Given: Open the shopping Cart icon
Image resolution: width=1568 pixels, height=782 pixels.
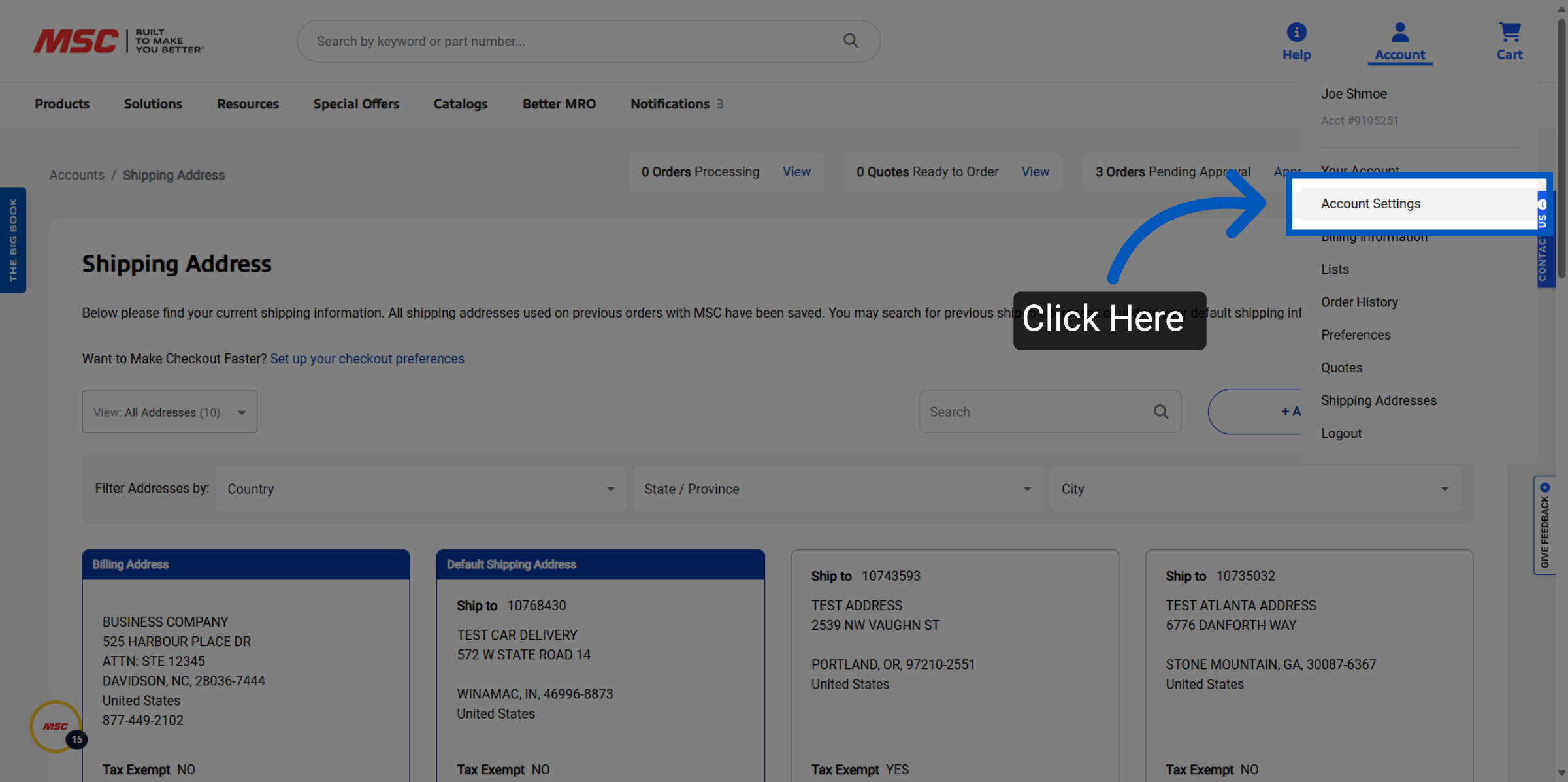Looking at the screenshot, I should click(1509, 32).
